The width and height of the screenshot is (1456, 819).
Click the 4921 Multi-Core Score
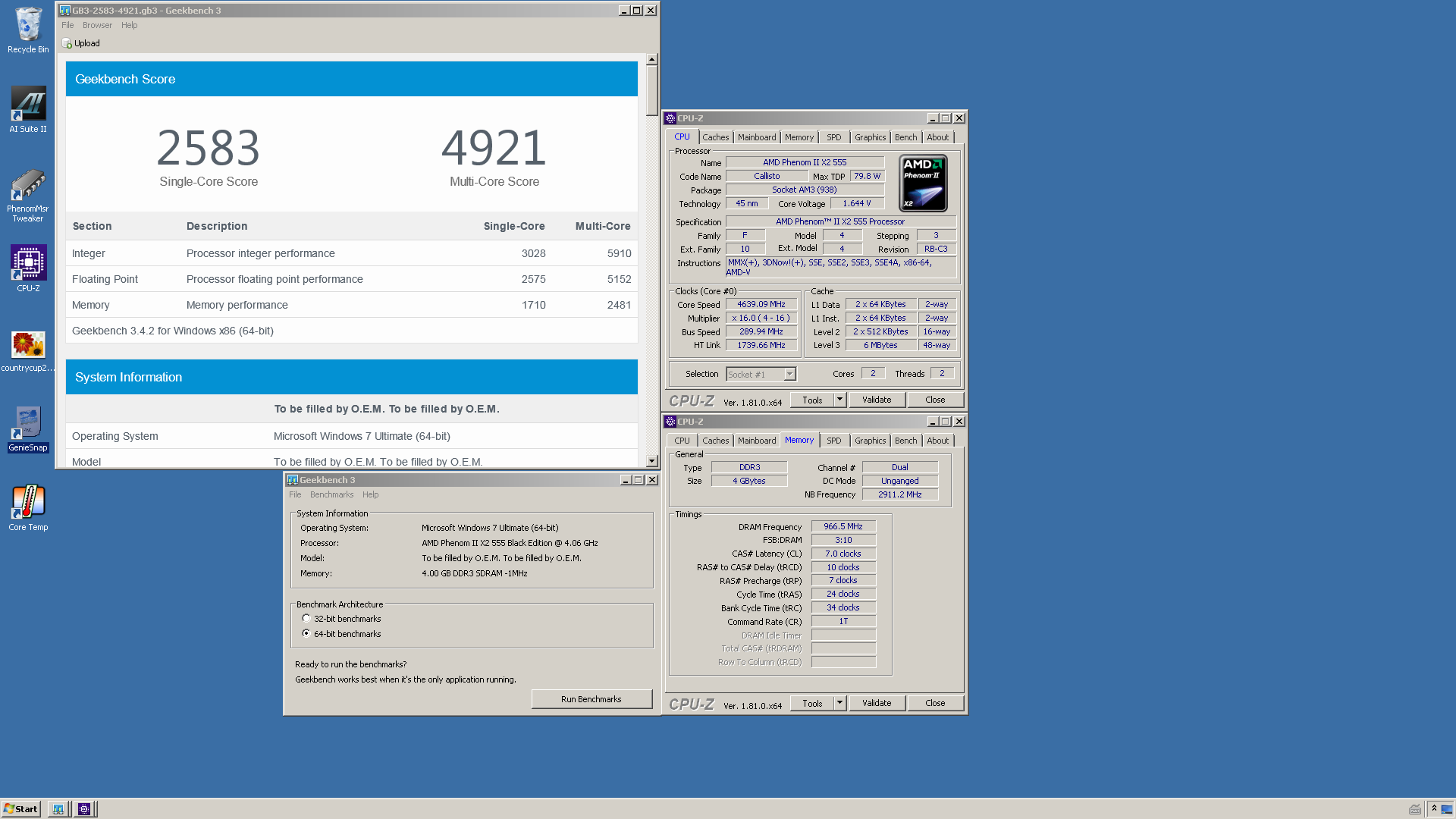[494, 148]
